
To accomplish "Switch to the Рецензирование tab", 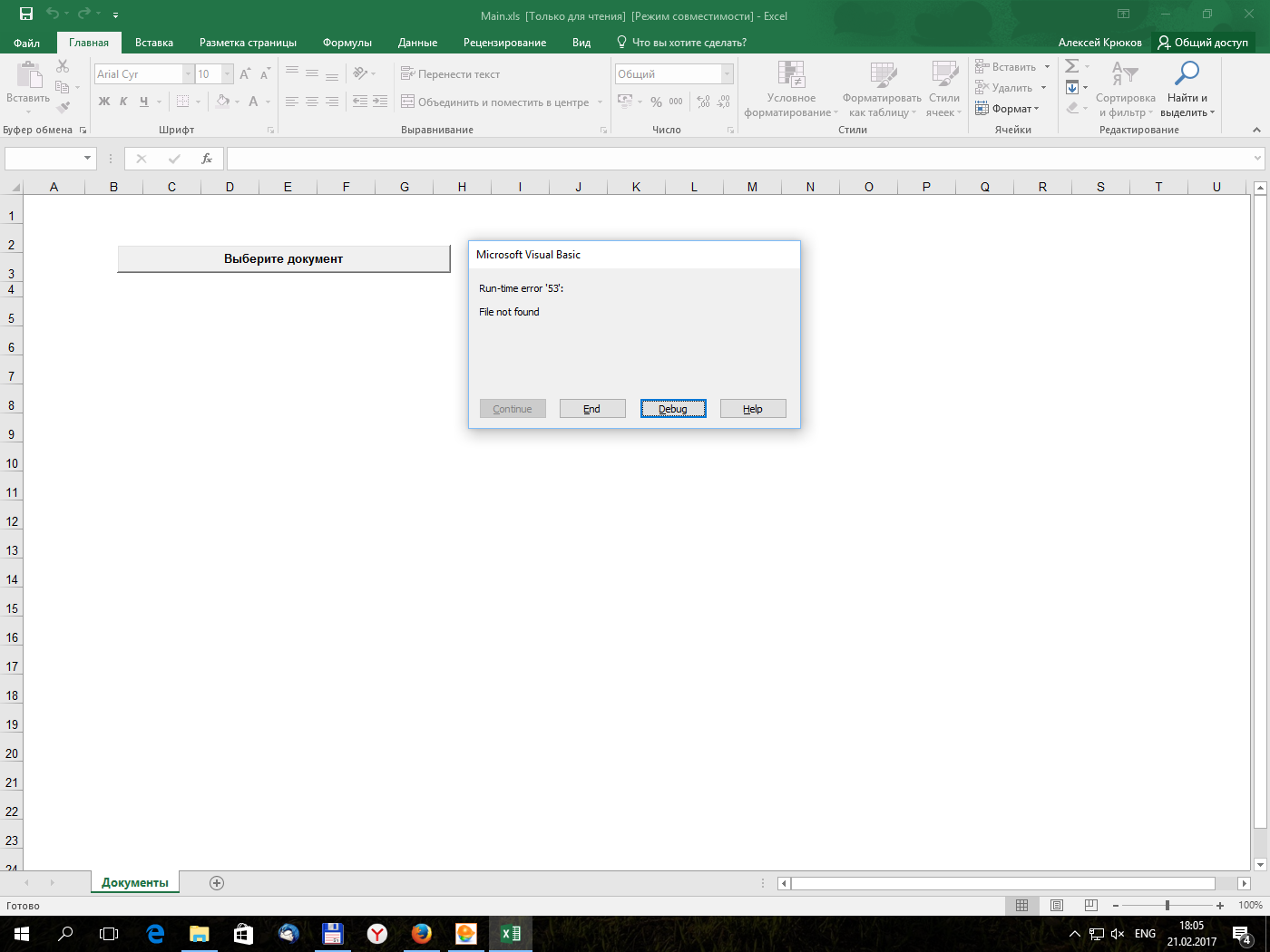I will coord(504,43).
